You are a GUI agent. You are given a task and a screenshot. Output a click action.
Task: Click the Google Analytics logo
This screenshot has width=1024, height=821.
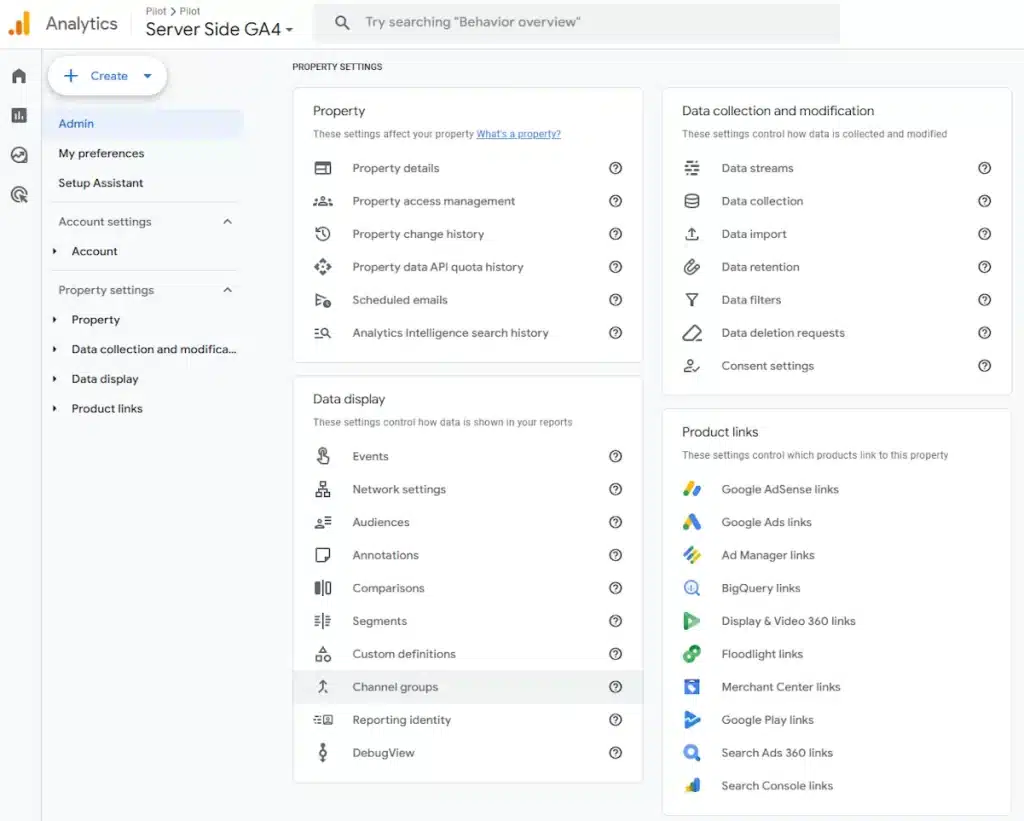(x=20, y=24)
